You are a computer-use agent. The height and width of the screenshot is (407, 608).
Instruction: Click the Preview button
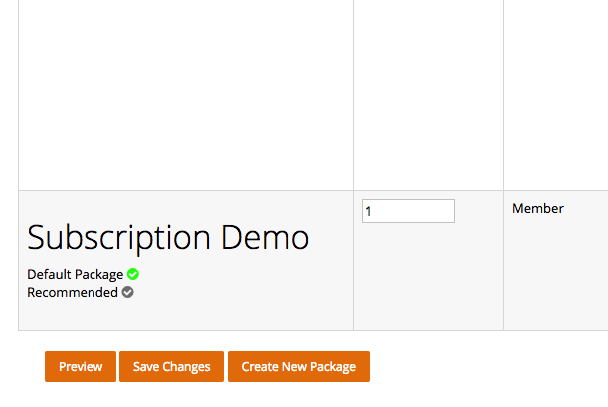(80, 366)
